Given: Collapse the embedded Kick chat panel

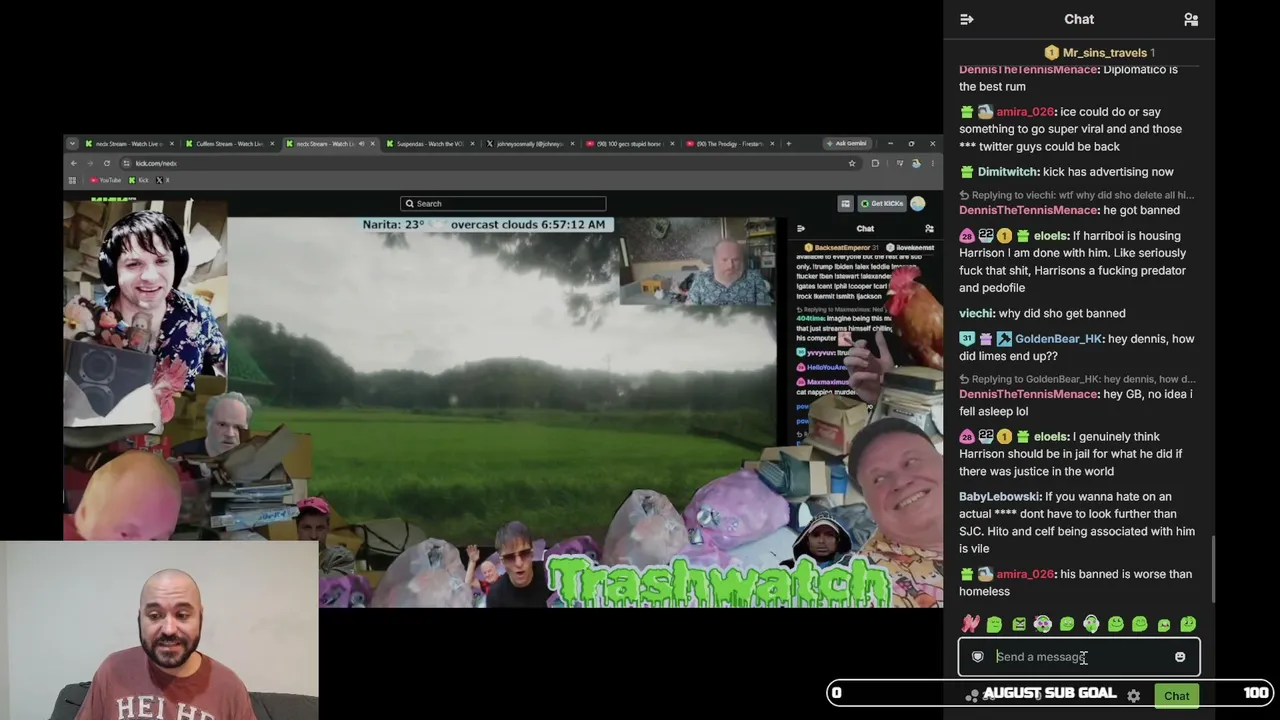Looking at the screenshot, I should (x=800, y=228).
